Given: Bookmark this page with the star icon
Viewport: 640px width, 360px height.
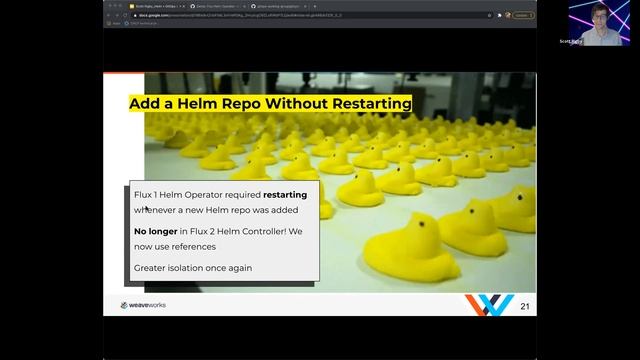Looking at the screenshot, I should 489,15.
